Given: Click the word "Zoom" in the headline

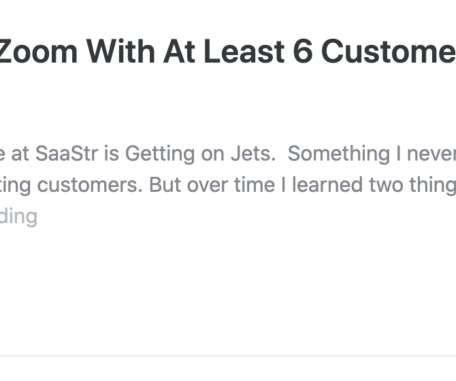Looking at the screenshot, I should click(38, 52).
